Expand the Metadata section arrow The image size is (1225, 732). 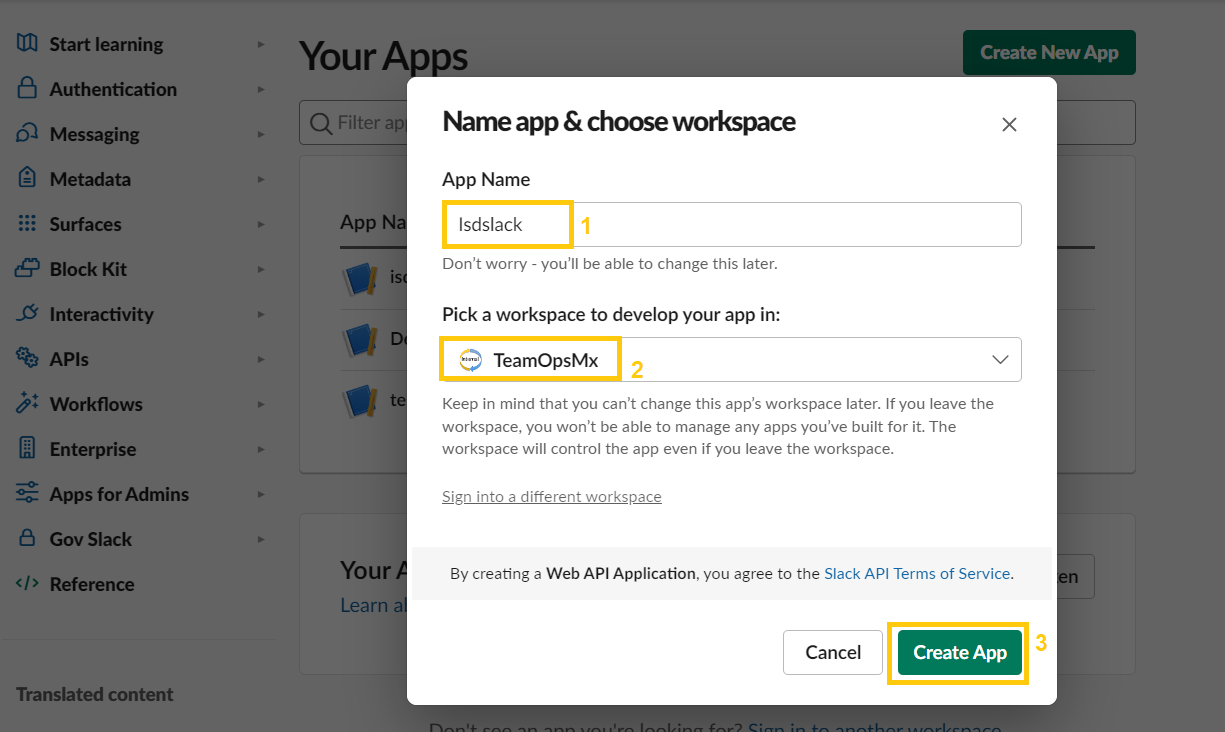261,179
